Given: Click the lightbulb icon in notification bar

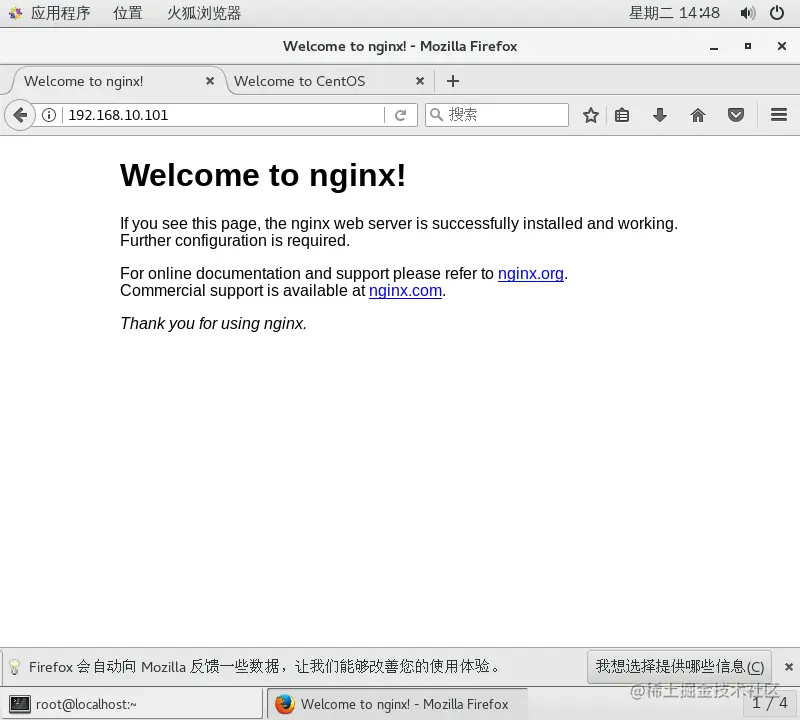Looking at the screenshot, I should pos(14,666).
